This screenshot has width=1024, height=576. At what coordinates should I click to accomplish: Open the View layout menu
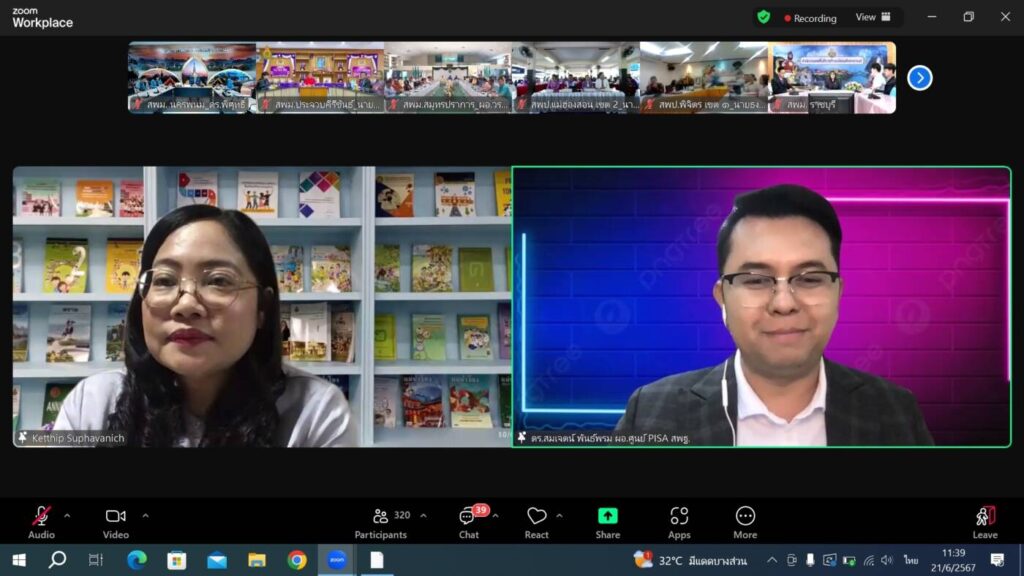tap(873, 18)
